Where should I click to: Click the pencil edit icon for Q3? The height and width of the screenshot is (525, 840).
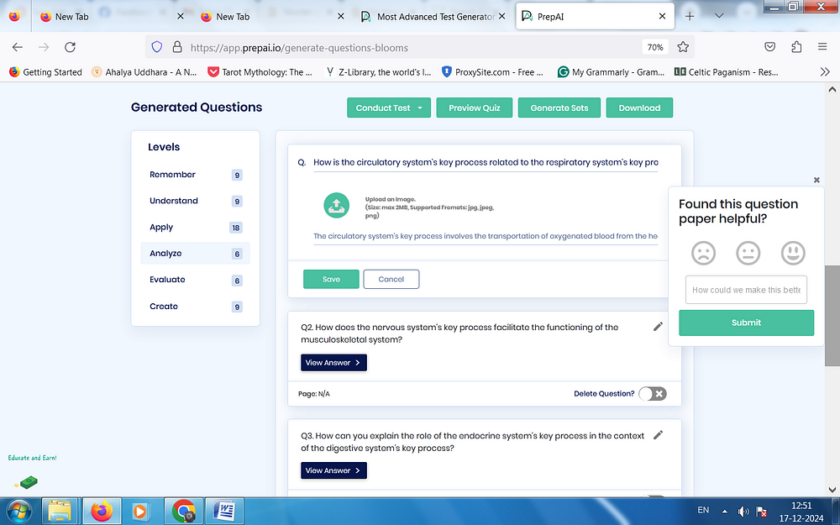(658, 435)
